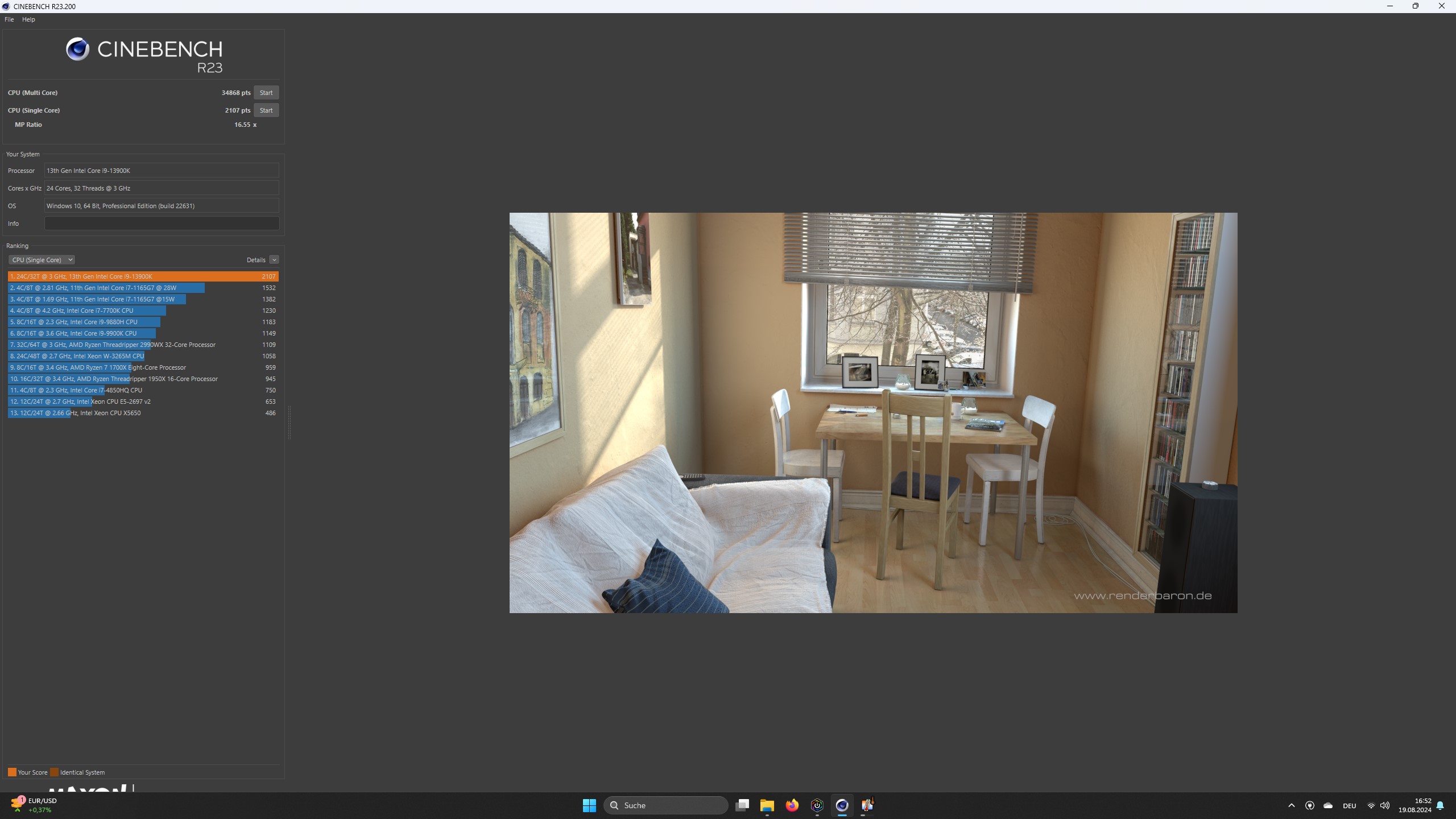Show hidden system tray icons chevron
The width and height of the screenshot is (1456, 819).
click(x=1291, y=805)
